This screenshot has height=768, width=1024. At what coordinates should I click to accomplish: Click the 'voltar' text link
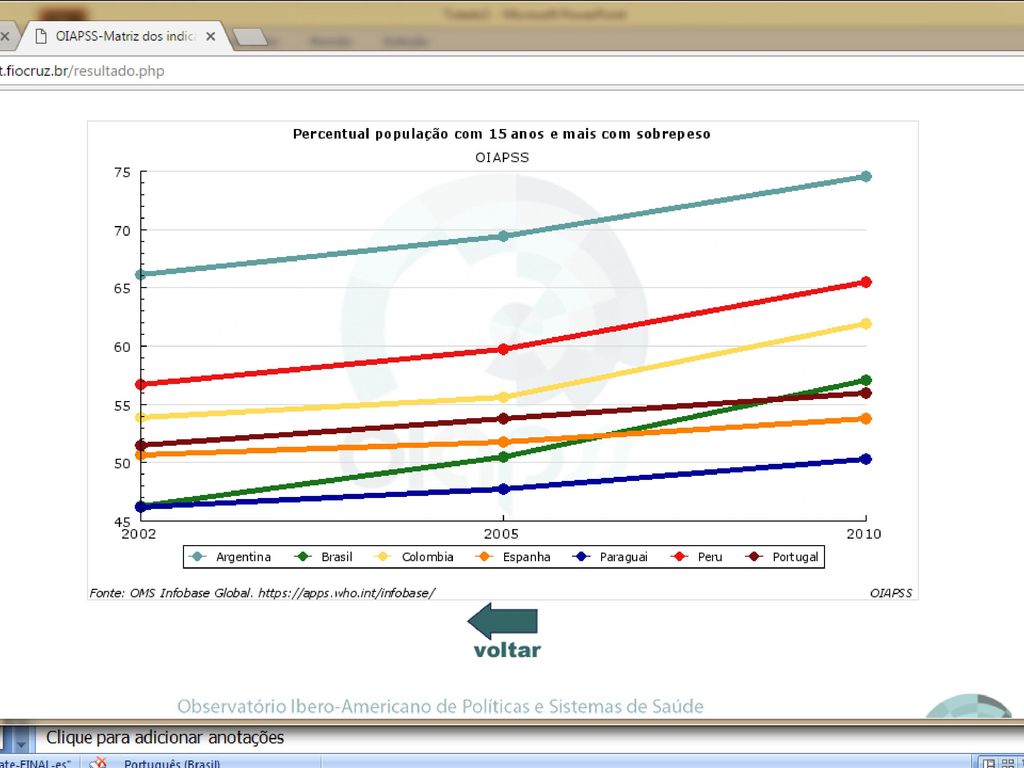click(507, 650)
